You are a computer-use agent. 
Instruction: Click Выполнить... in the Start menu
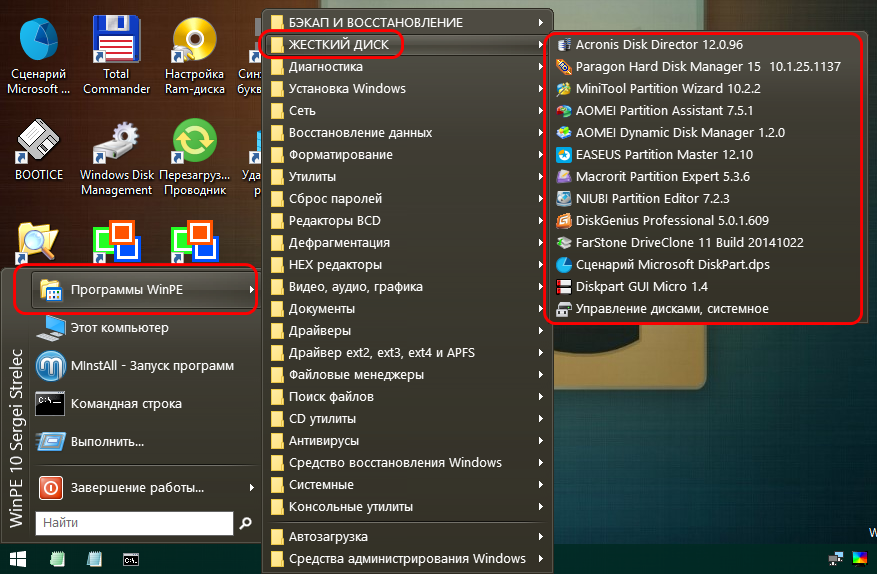pos(107,441)
